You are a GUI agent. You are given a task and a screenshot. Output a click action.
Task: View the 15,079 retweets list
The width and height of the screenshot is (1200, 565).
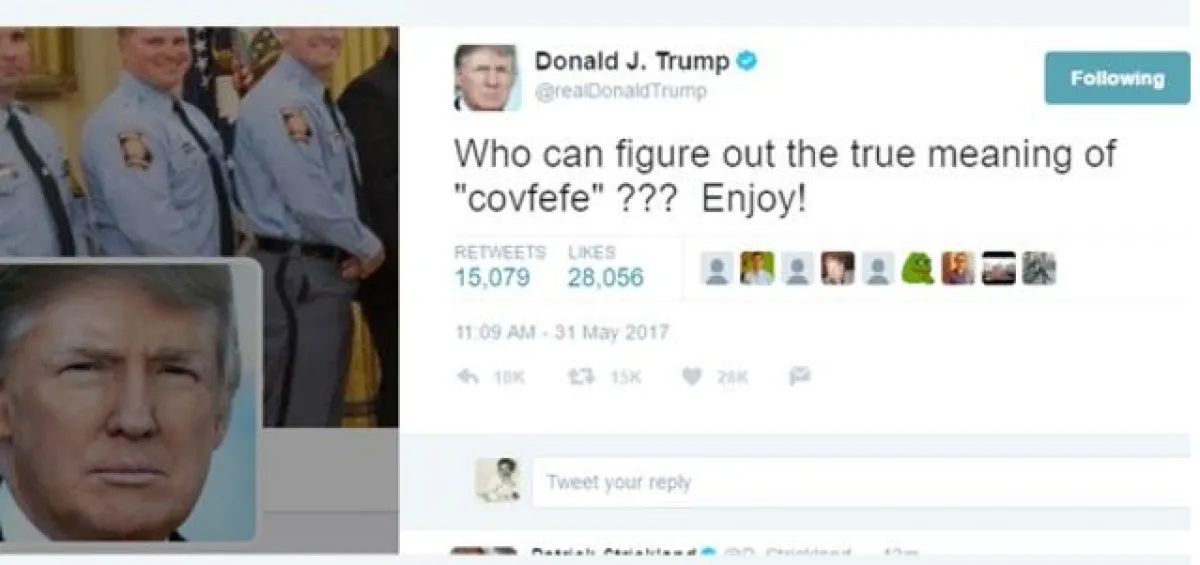[x=492, y=277]
